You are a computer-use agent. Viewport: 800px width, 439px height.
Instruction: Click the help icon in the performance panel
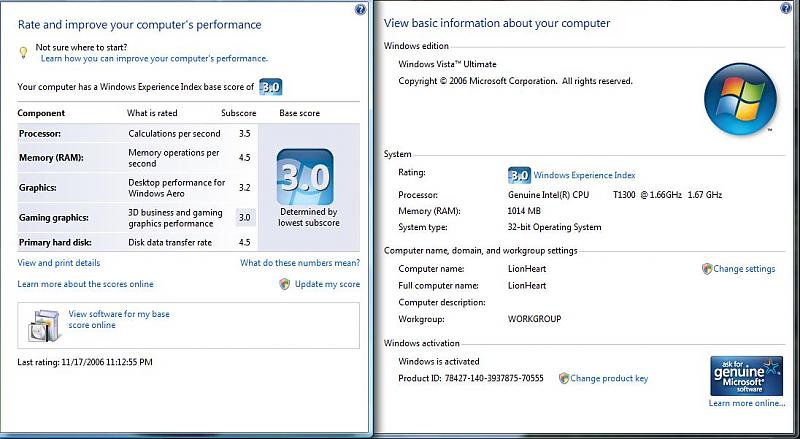(x=361, y=9)
